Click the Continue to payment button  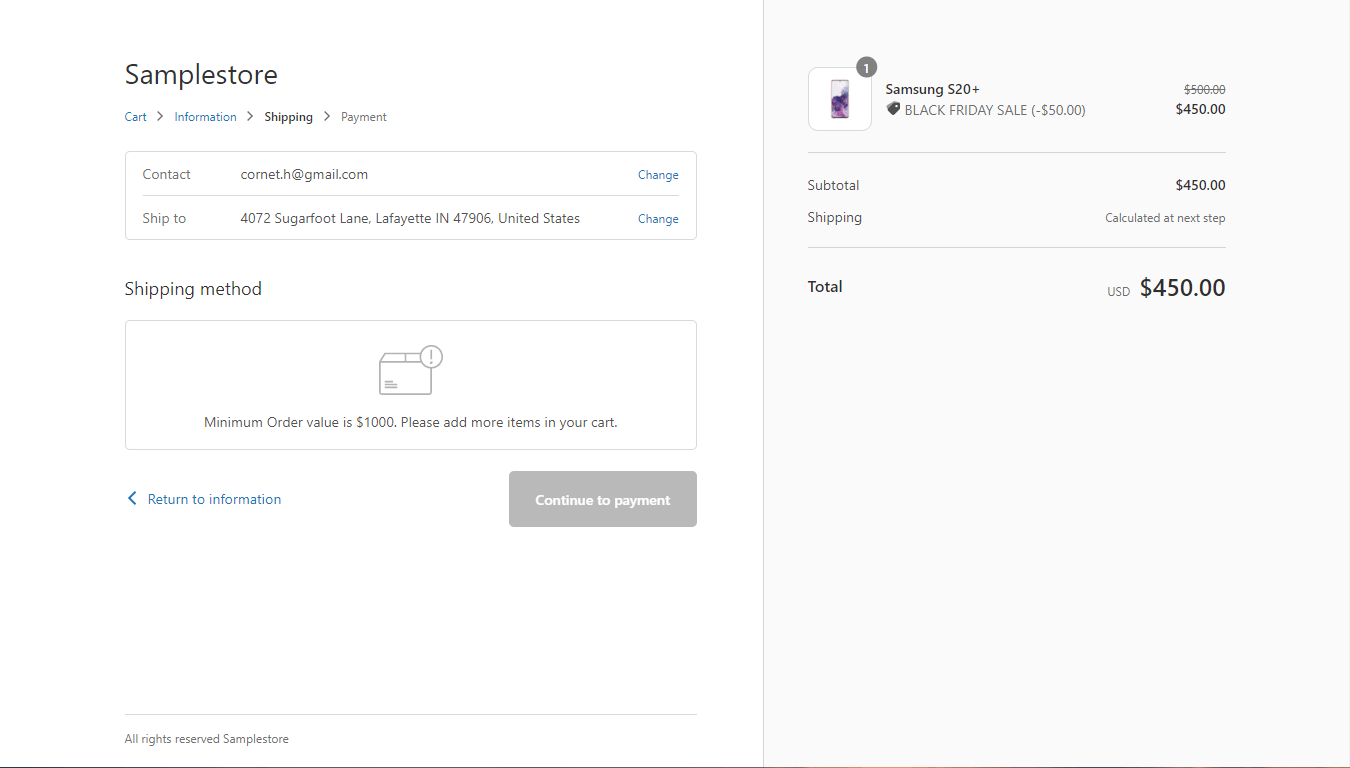[x=603, y=499]
